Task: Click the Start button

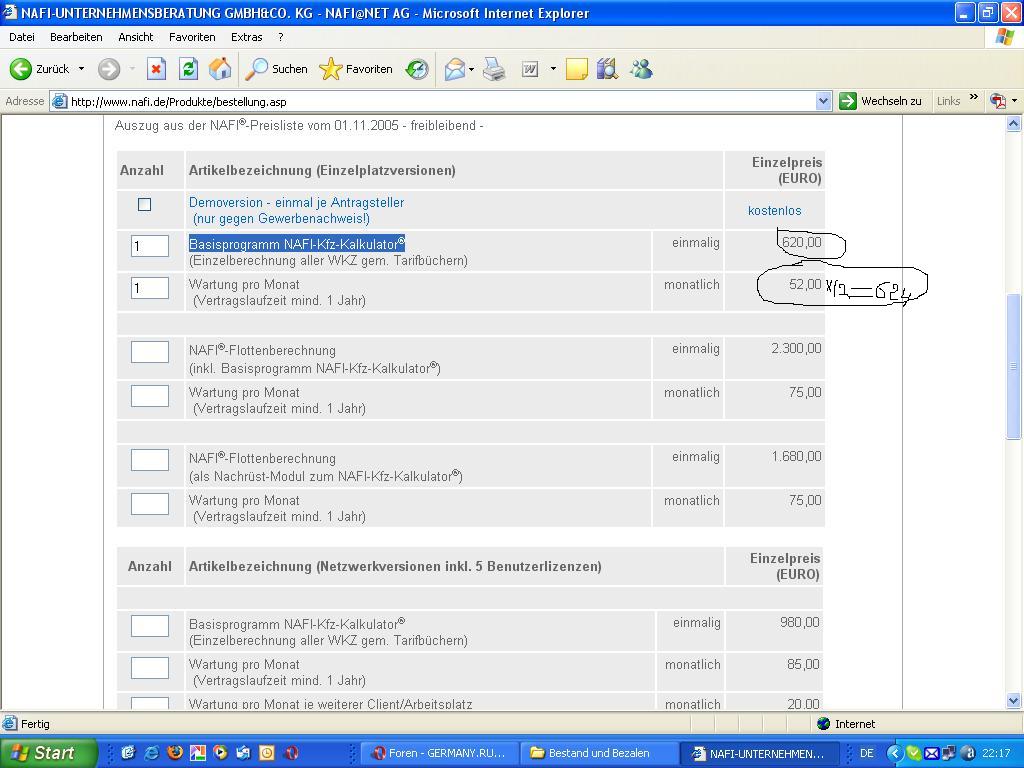Action: pyautogui.click(x=49, y=753)
